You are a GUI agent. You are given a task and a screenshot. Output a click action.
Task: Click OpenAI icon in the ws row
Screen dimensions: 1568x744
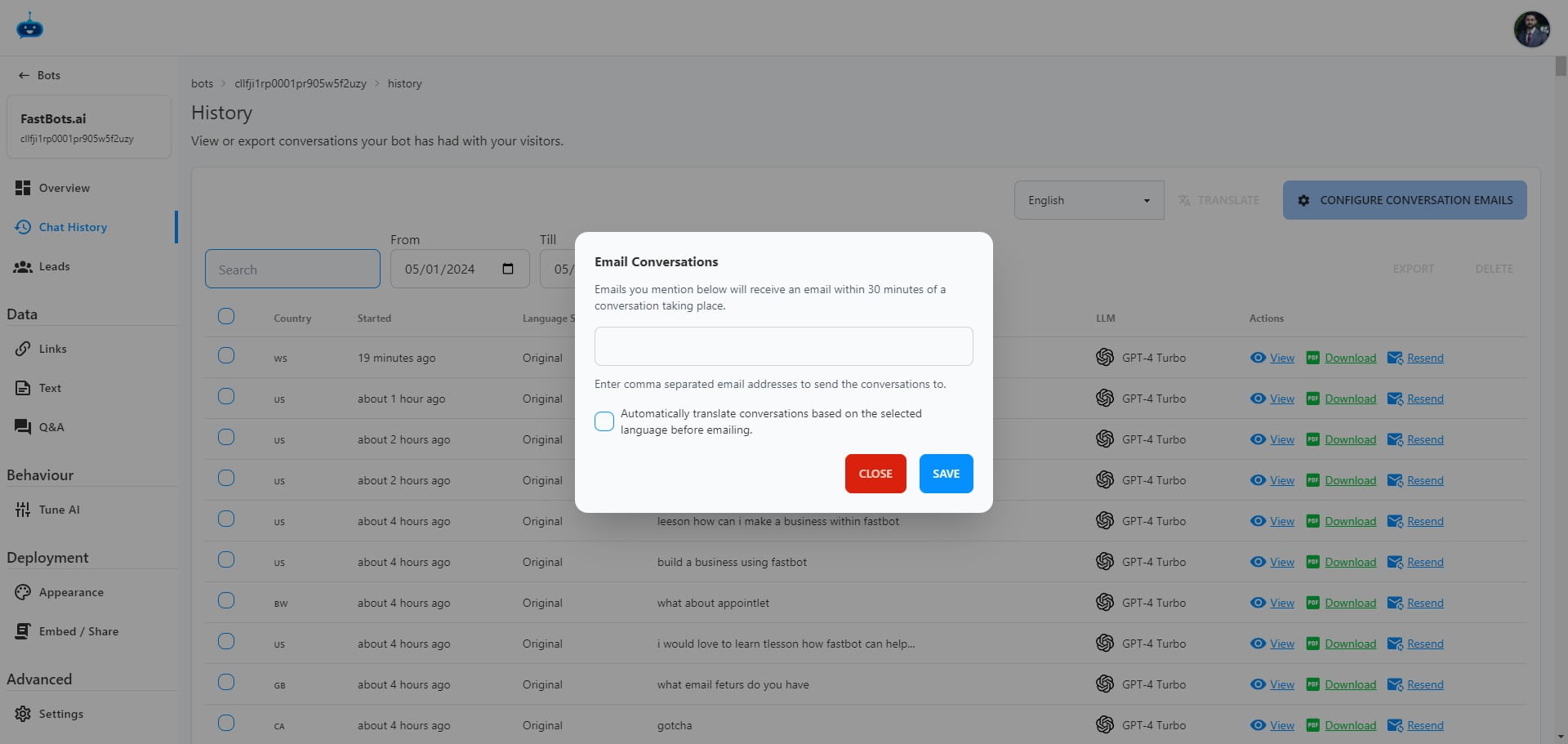1105,357
